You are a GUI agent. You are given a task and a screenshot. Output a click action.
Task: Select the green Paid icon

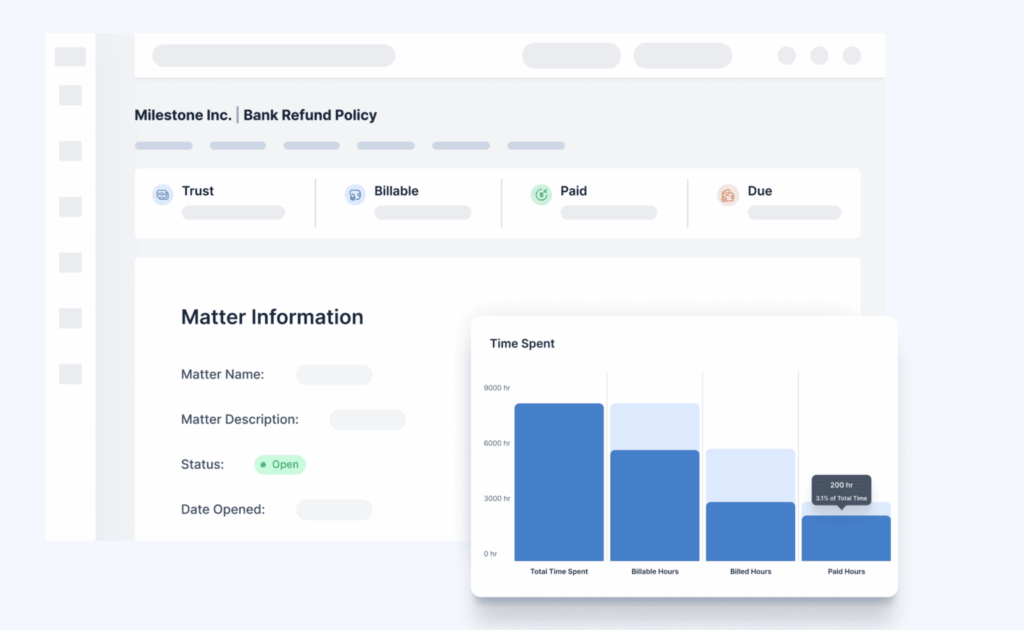(541, 195)
